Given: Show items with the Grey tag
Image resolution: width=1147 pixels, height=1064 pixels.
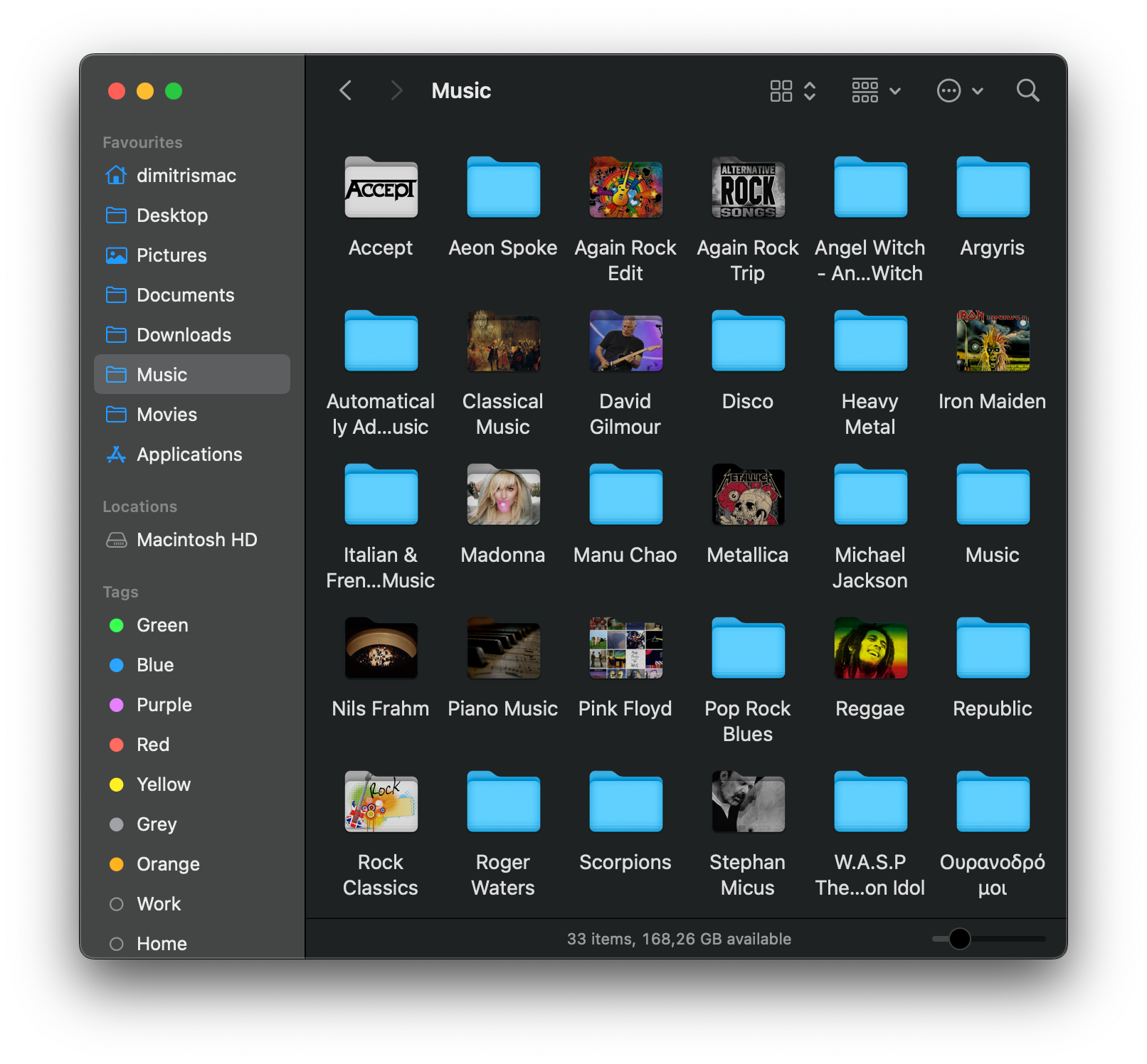Looking at the screenshot, I should click(192, 824).
